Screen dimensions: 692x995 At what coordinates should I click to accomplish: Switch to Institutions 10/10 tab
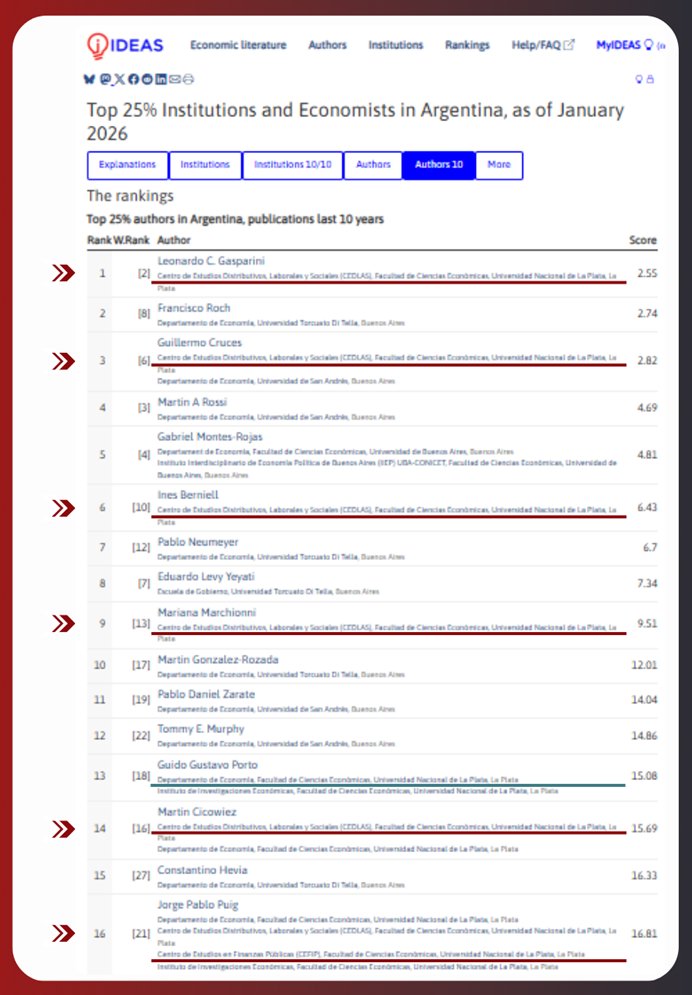293,165
